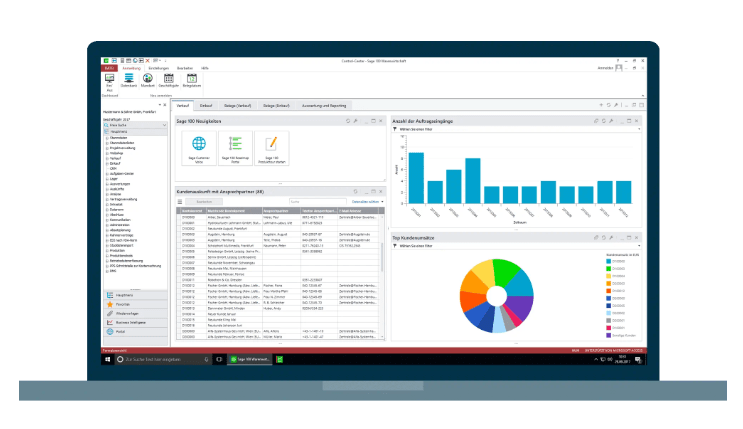
Task: Start the Sage 100 Produkttour tile
Action: point(272,148)
